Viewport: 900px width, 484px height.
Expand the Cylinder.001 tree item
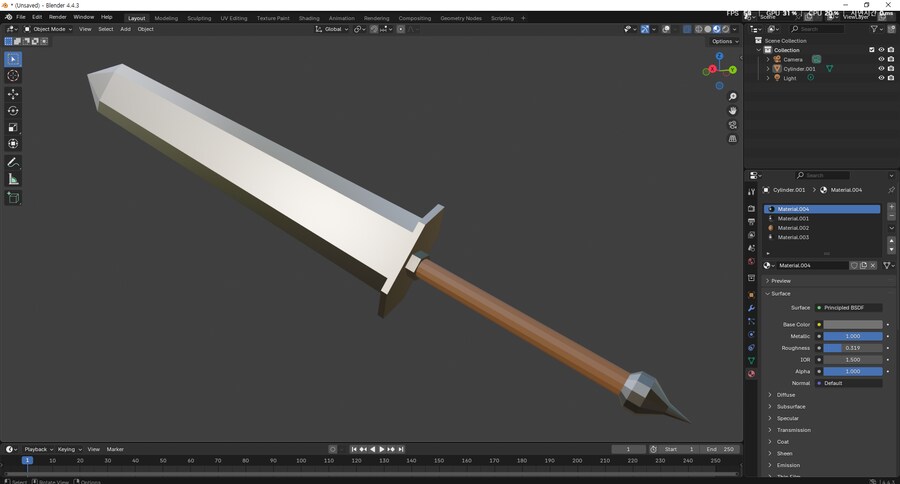click(x=768, y=68)
